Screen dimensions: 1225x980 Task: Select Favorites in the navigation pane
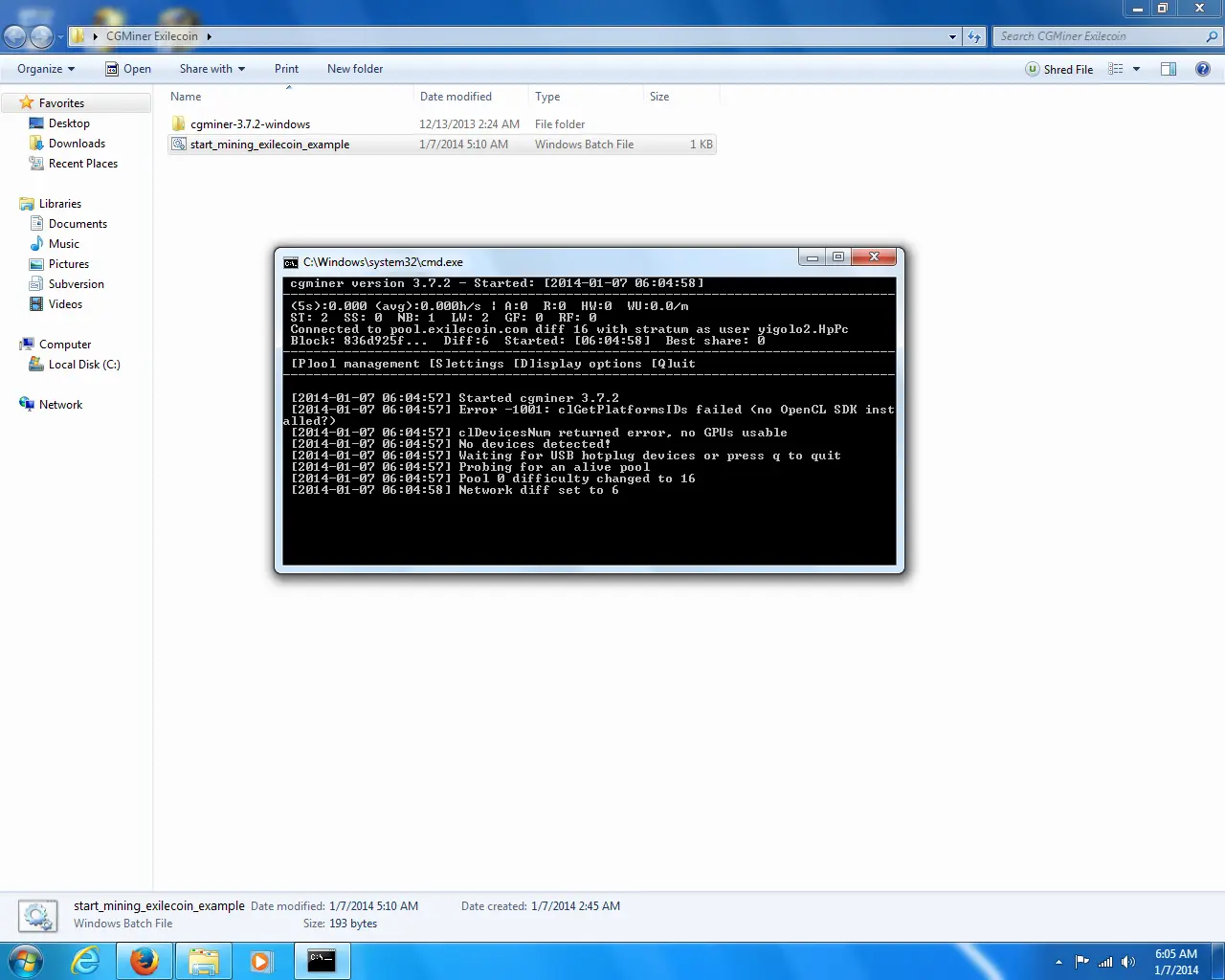point(61,103)
